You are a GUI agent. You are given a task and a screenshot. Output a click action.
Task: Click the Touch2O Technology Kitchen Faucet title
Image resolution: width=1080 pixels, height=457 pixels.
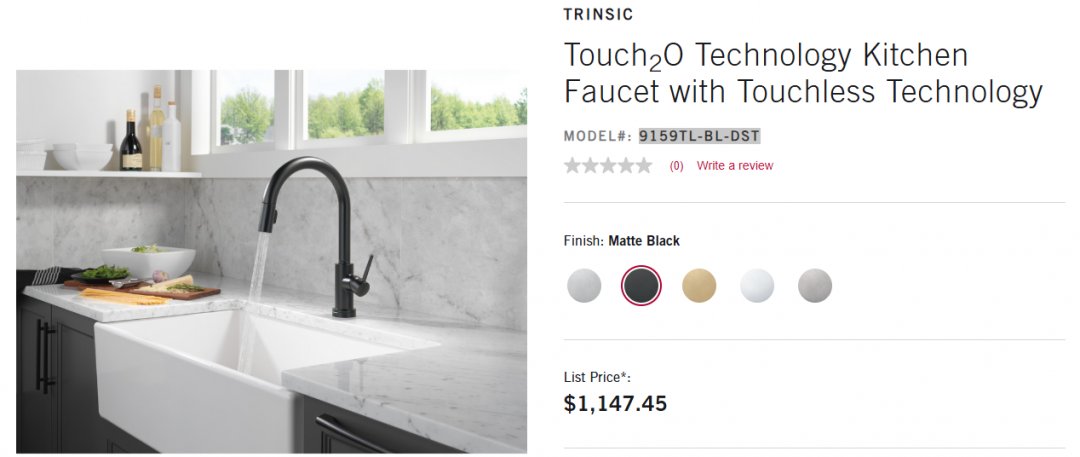click(803, 73)
